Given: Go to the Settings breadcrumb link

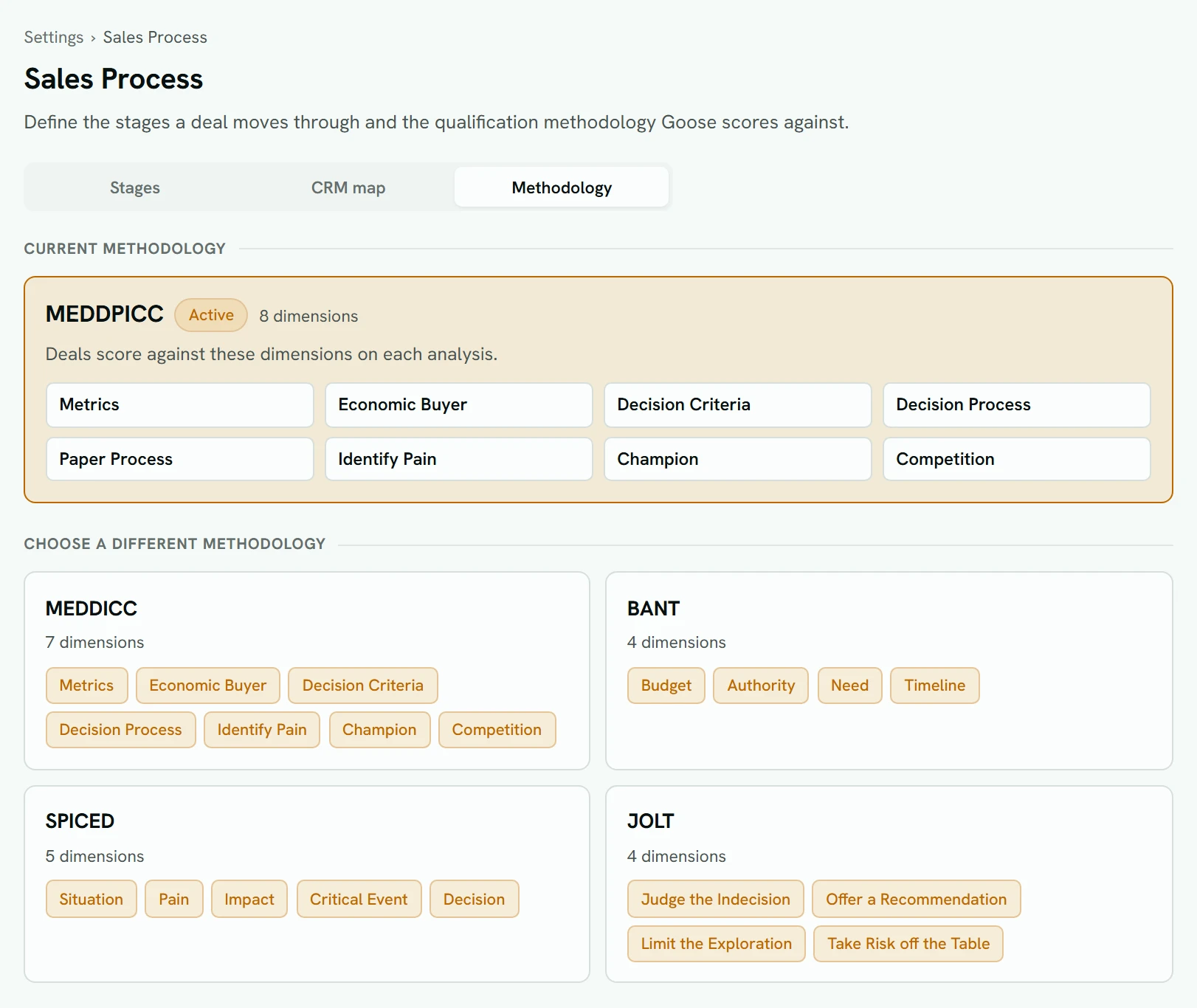Looking at the screenshot, I should [x=54, y=37].
